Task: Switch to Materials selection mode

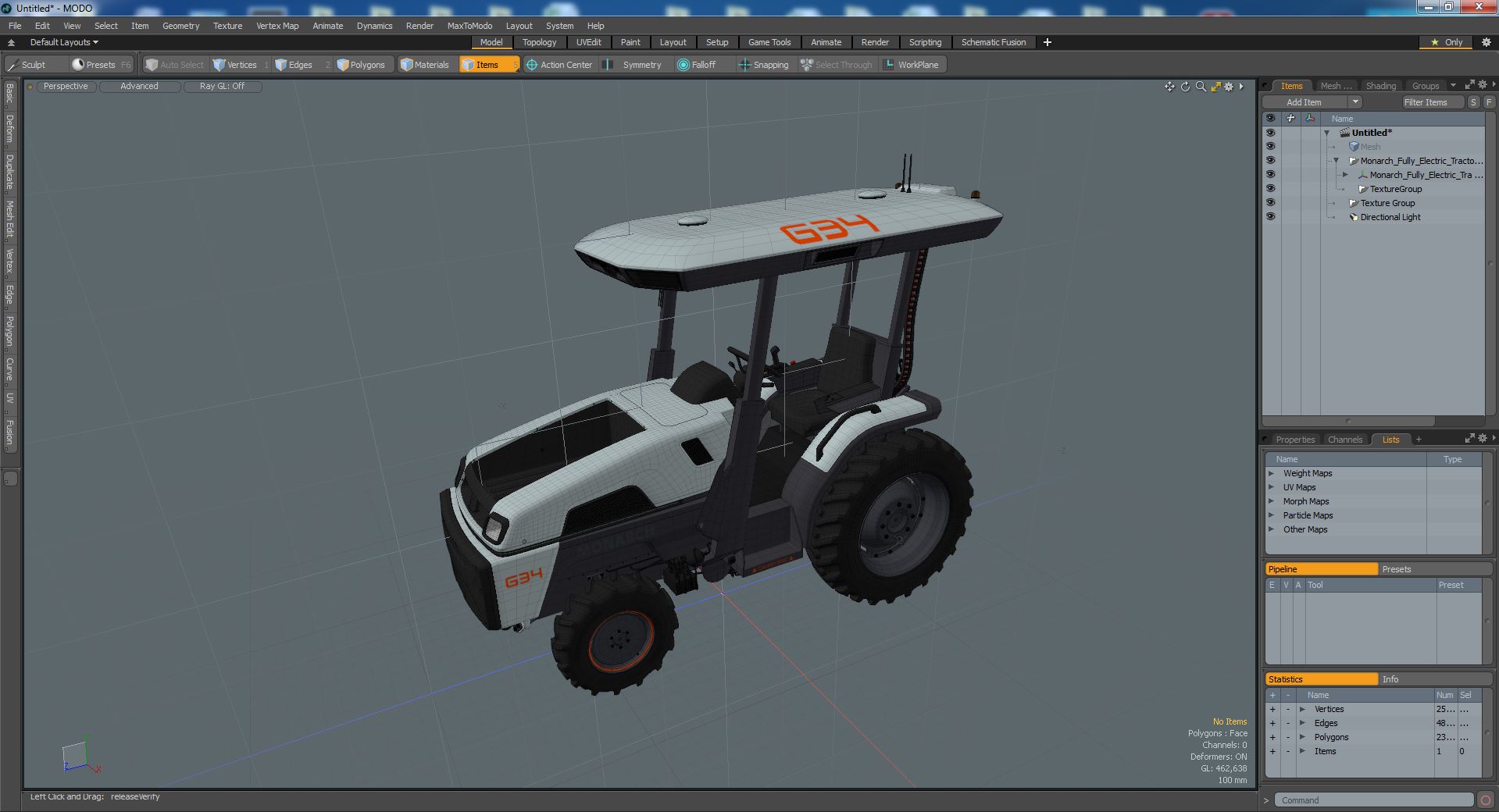Action: (425, 65)
